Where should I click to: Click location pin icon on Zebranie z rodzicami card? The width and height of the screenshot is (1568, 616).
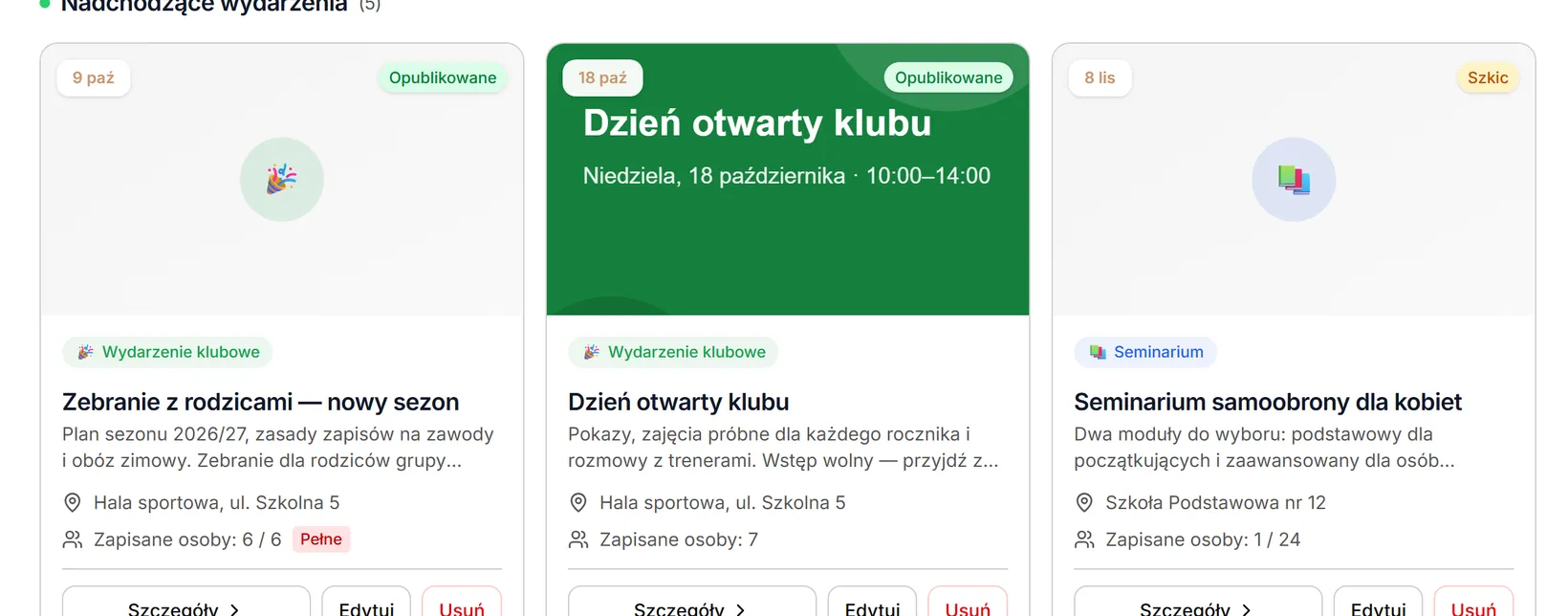(x=72, y=502)
